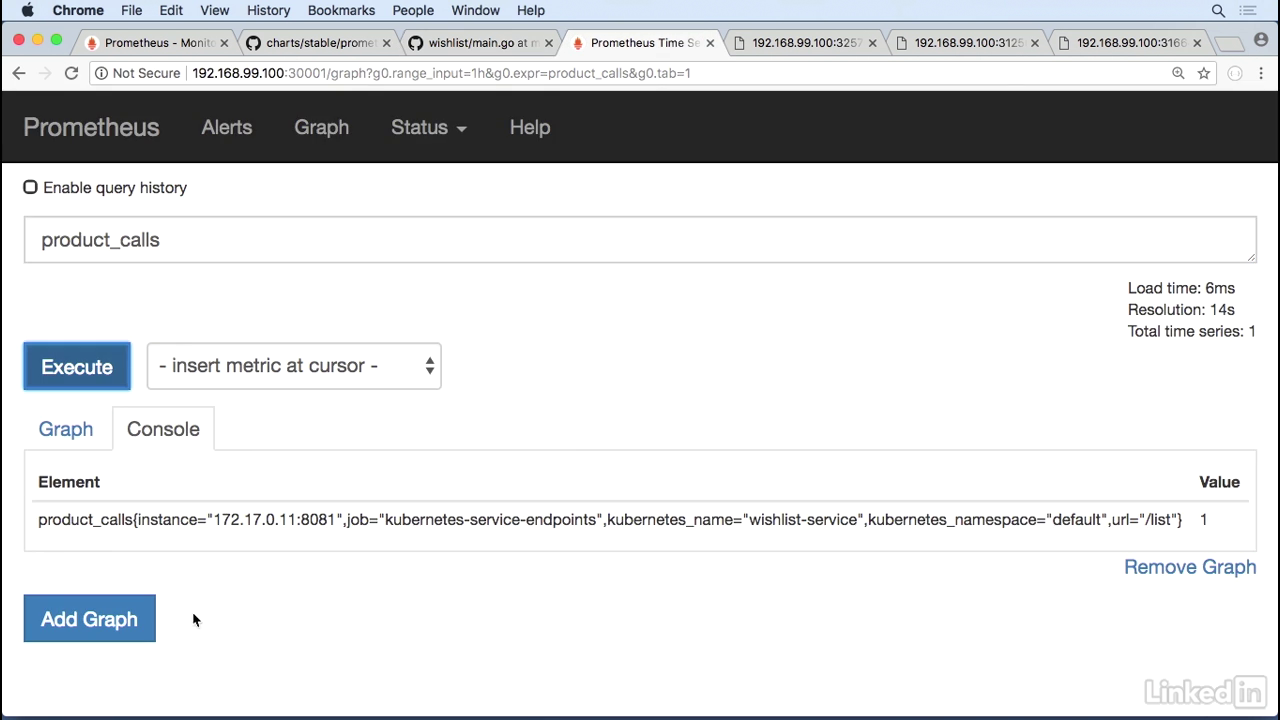1280x720 pixels.
Task: Click the Not Secure info icon
Action: click(x=100, y=73)
